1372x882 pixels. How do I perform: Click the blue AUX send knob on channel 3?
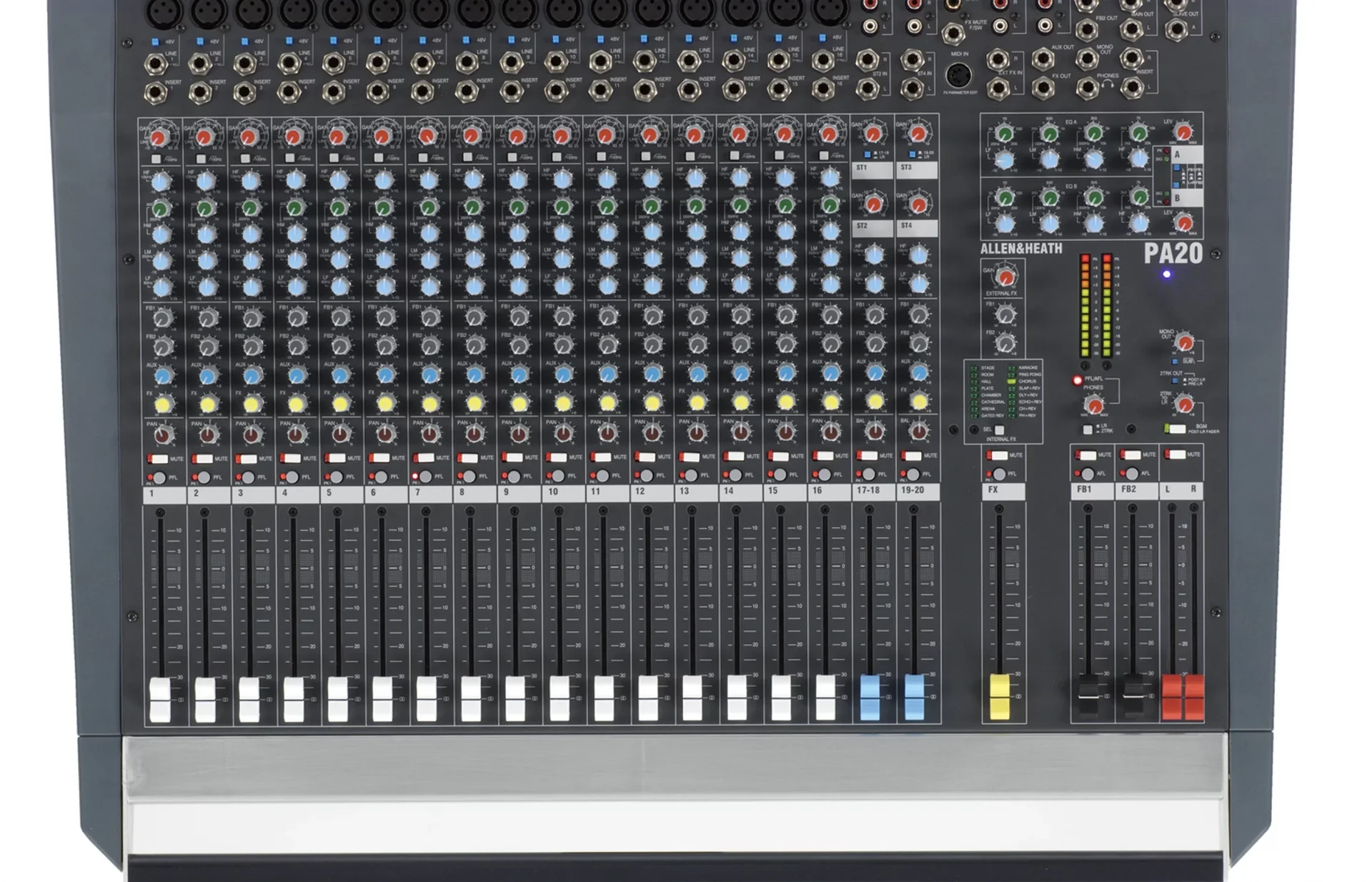(x=252, y=376)
